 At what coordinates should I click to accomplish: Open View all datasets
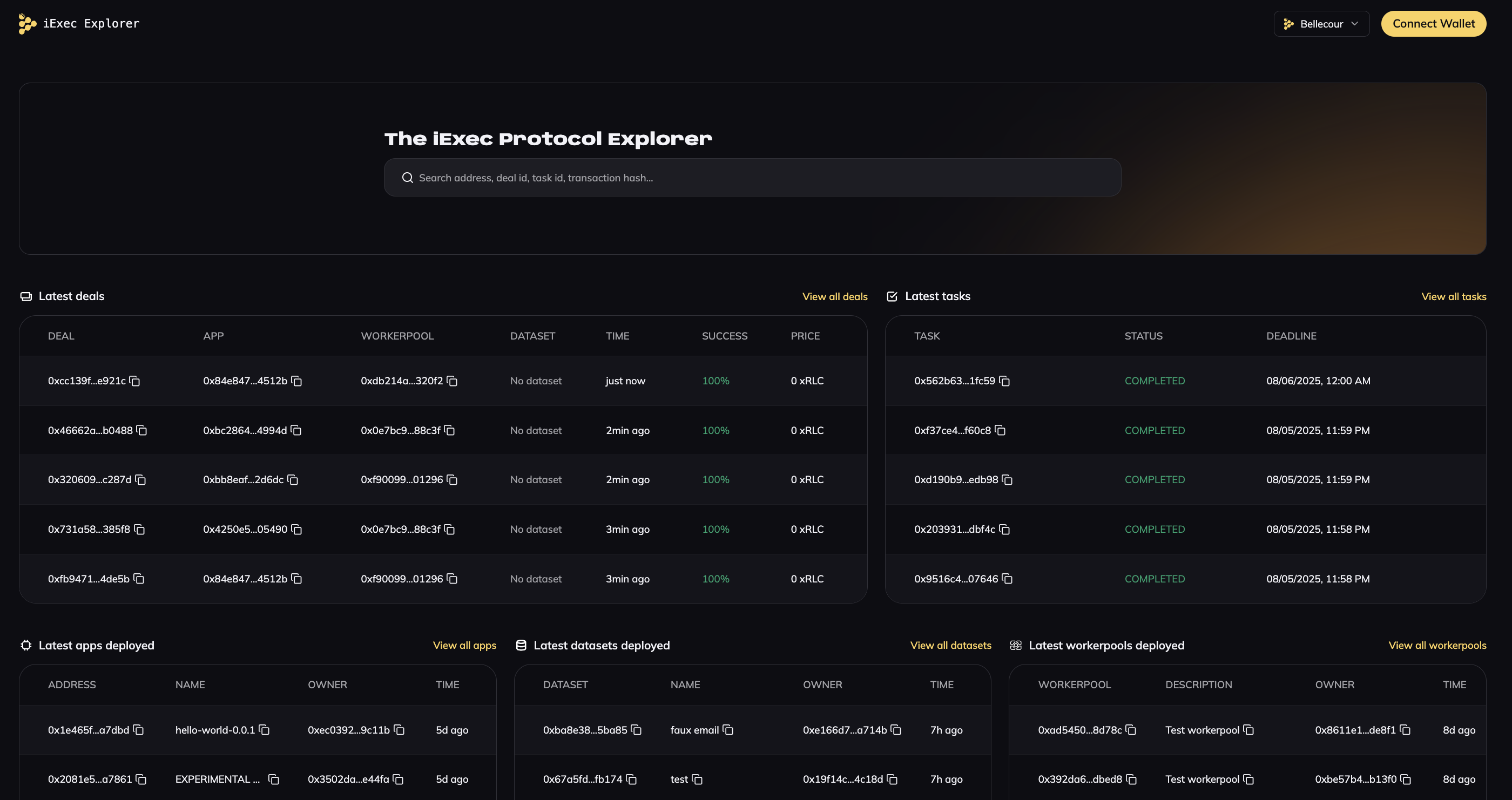pos(950,645)
